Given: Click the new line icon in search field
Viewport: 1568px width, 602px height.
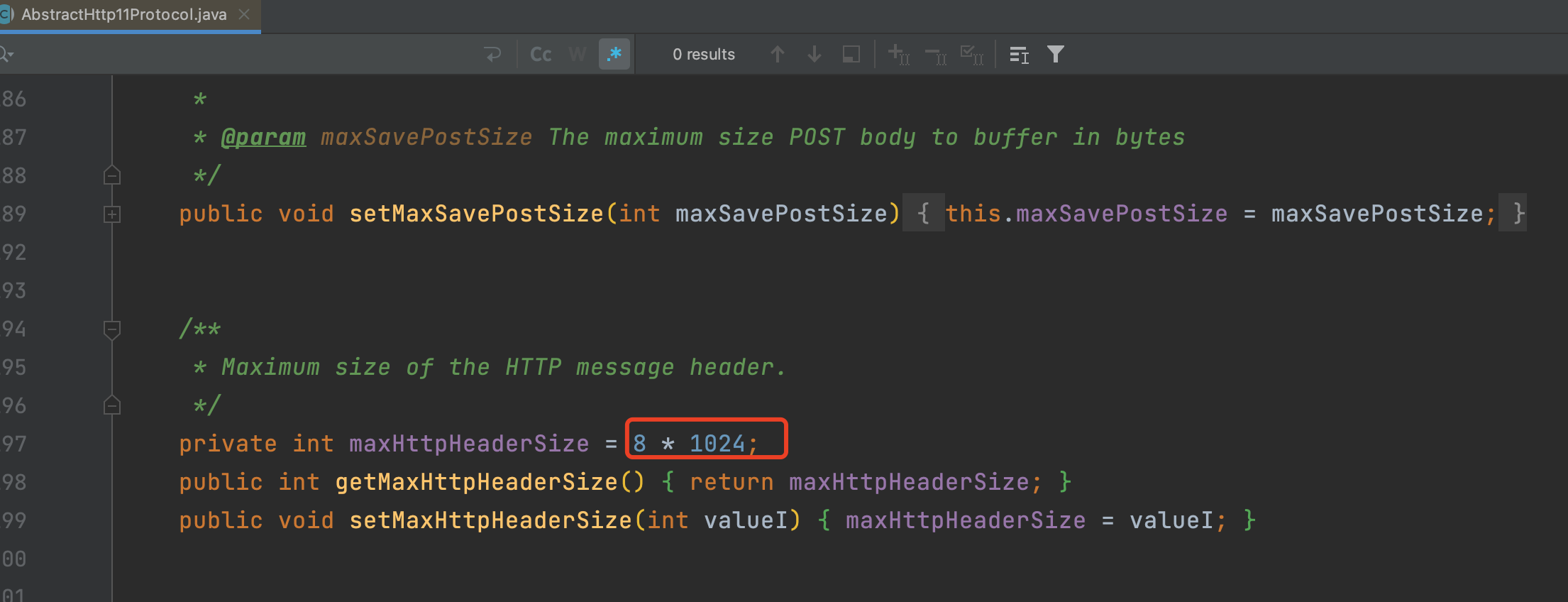Looking at the screenshot, I should (x=492, y=54).
